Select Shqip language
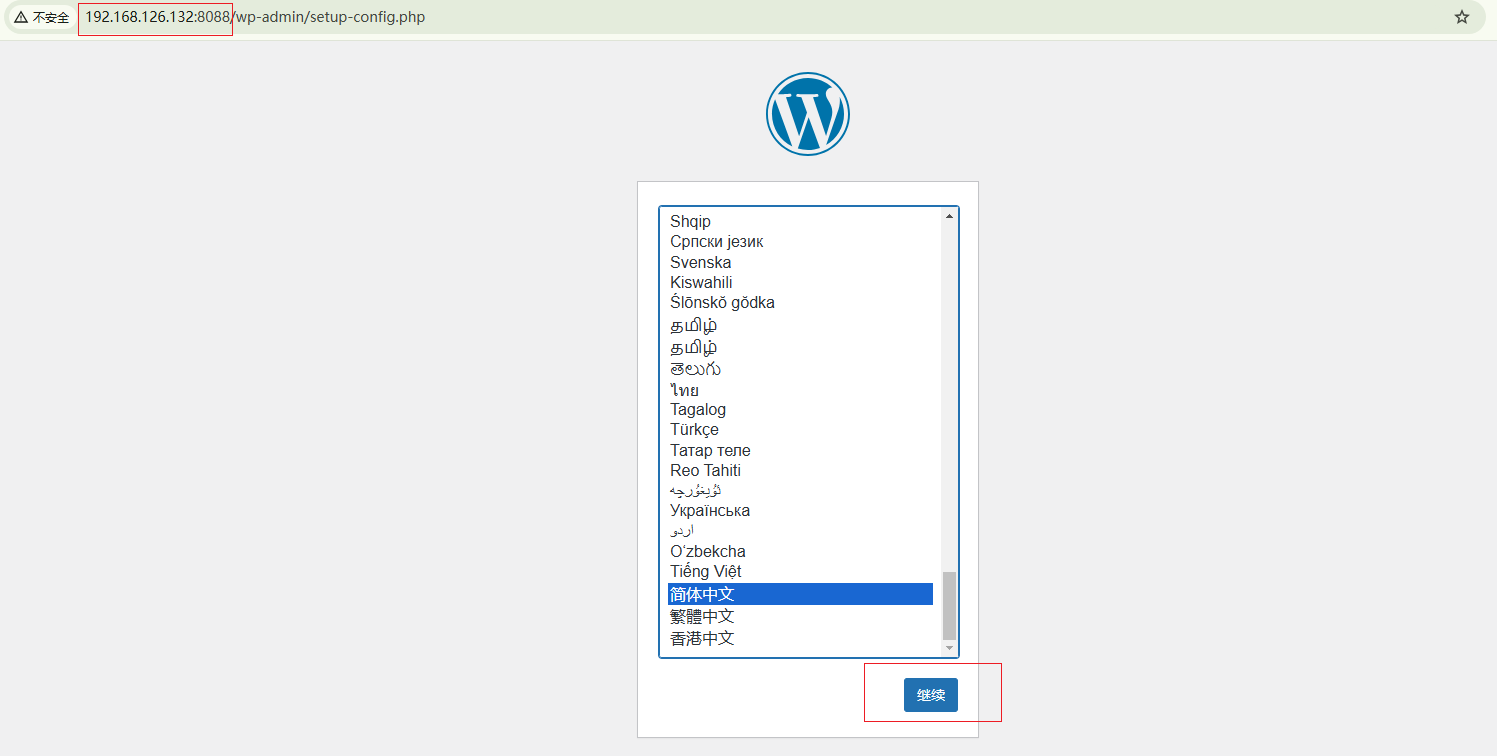 [800, 221]
